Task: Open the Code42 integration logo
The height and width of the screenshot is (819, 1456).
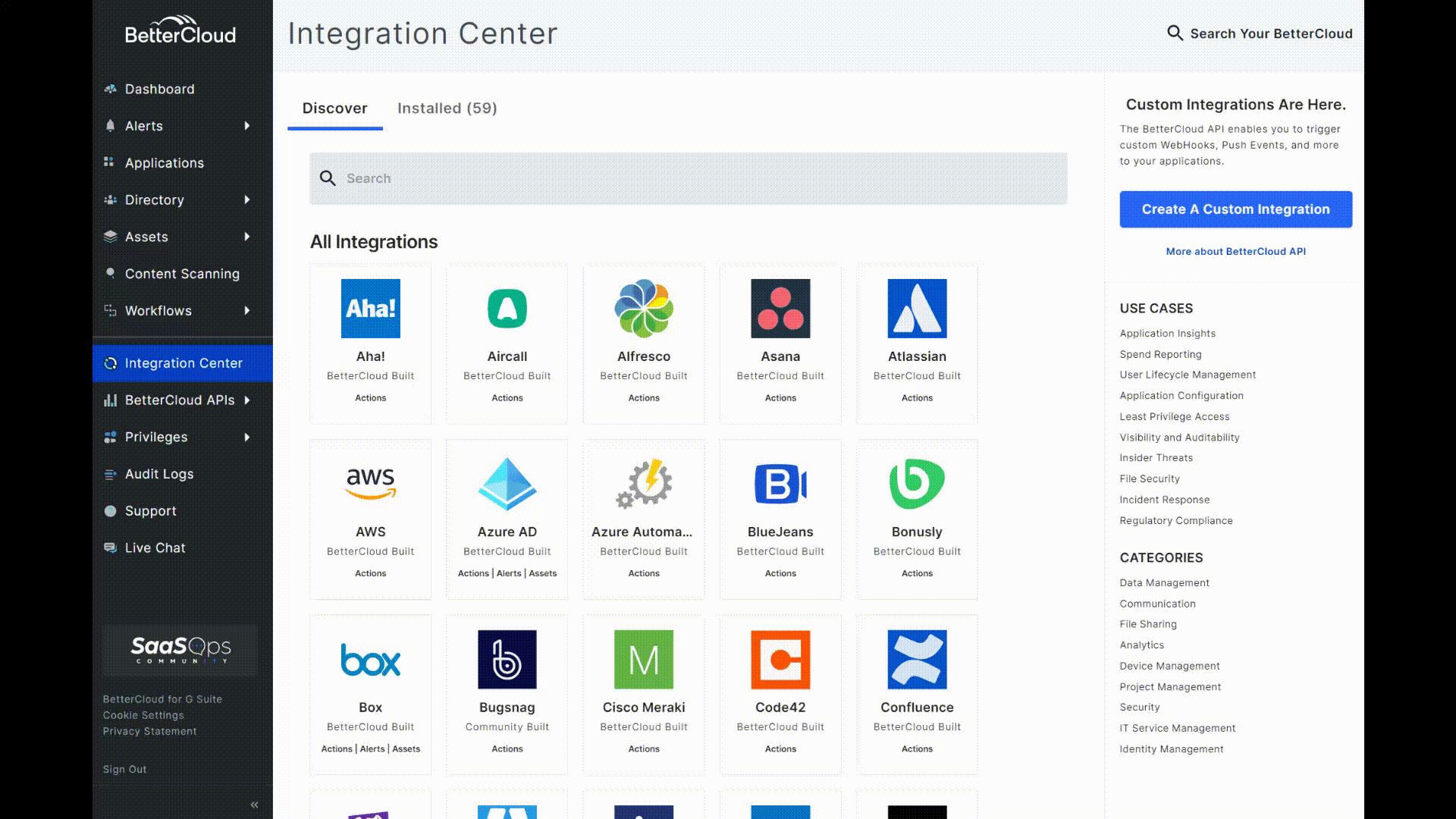Action: click(x=780, y=660)
